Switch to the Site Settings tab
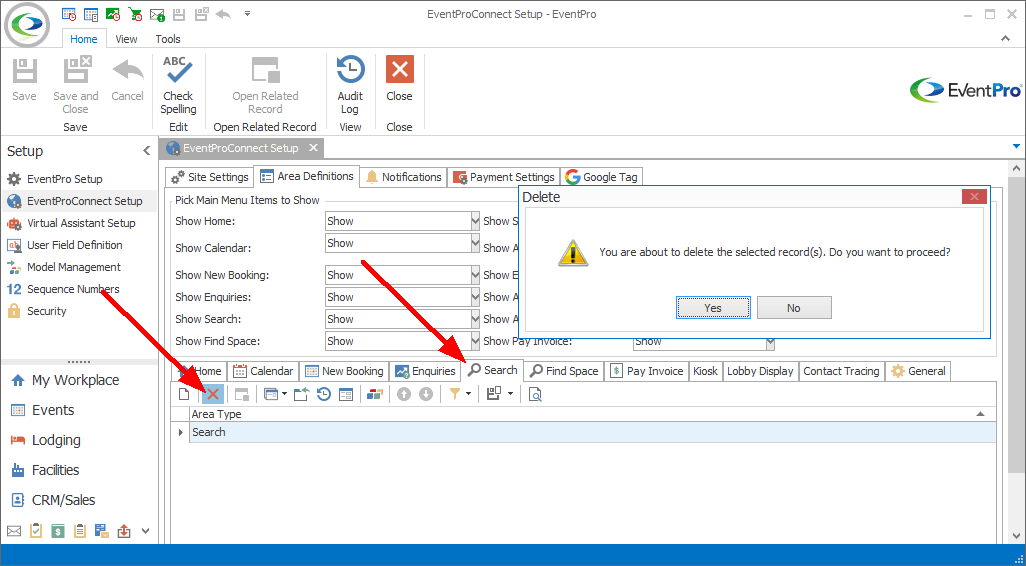This screenshot has width=1026, height=566. [x=209, y=177]
